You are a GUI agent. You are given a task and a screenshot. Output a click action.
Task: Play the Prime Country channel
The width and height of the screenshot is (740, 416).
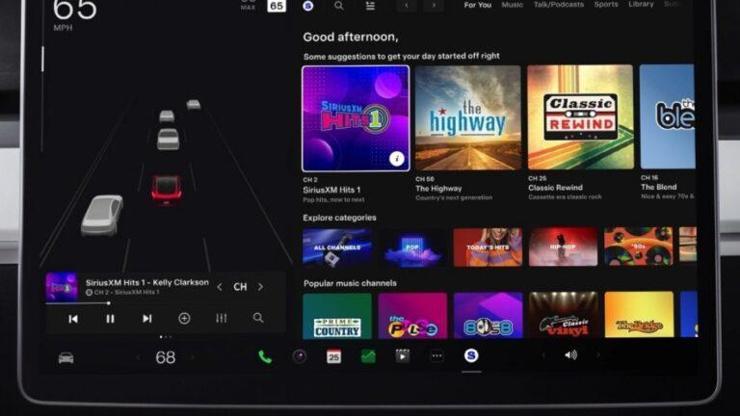[337, 316]
